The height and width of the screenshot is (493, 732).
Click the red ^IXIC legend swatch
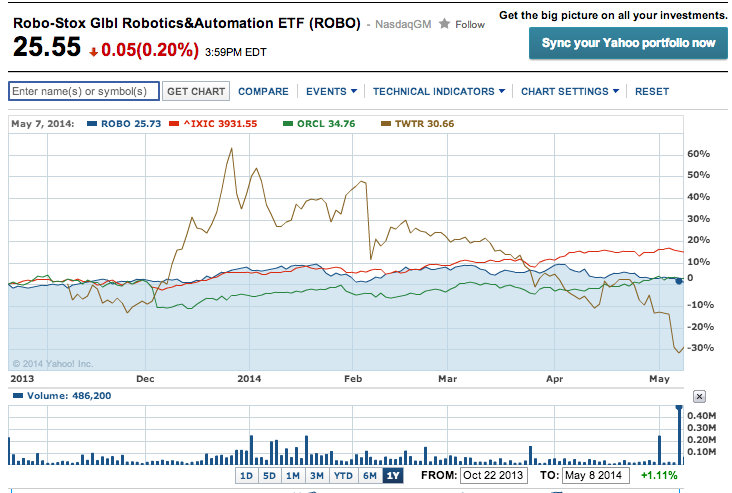(174, 124)
